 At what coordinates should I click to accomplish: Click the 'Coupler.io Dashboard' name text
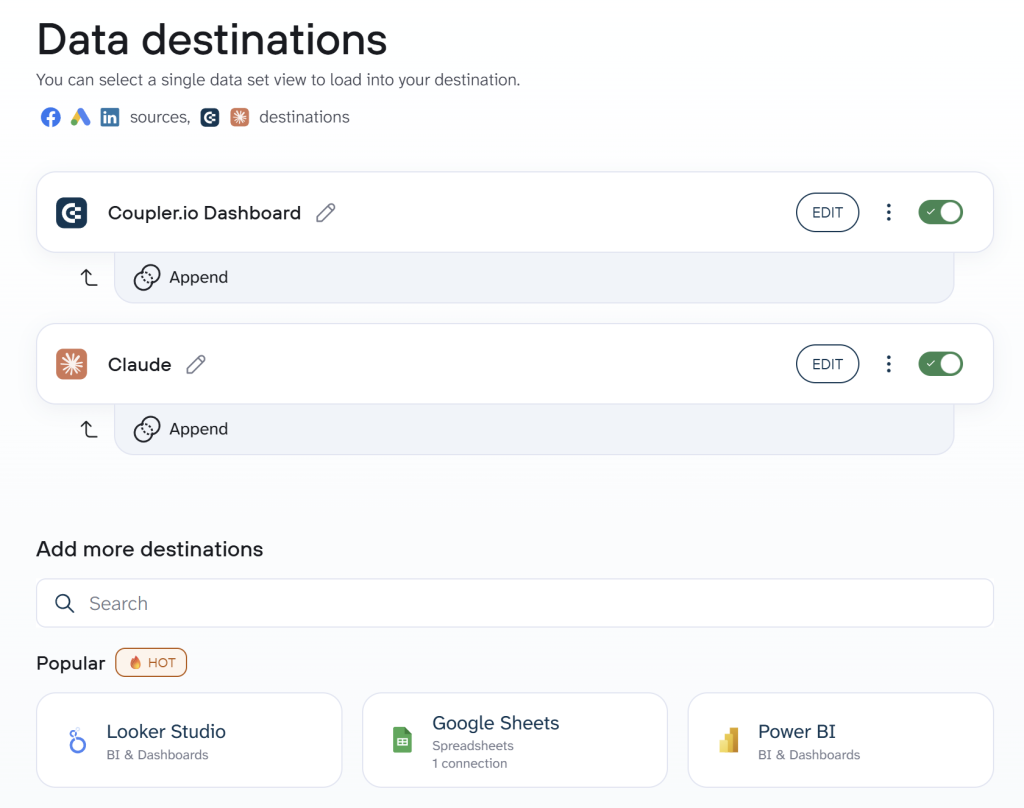(x=204, y=213)
